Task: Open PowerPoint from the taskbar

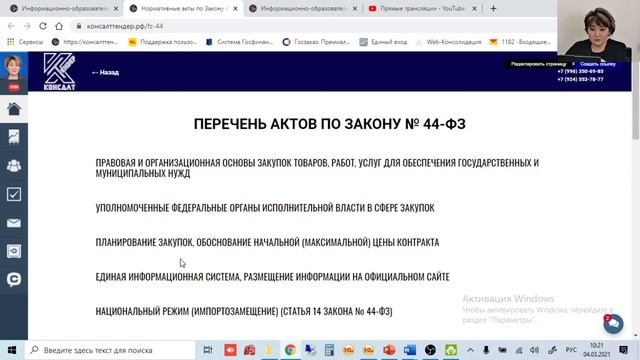Action: point(389,350)
